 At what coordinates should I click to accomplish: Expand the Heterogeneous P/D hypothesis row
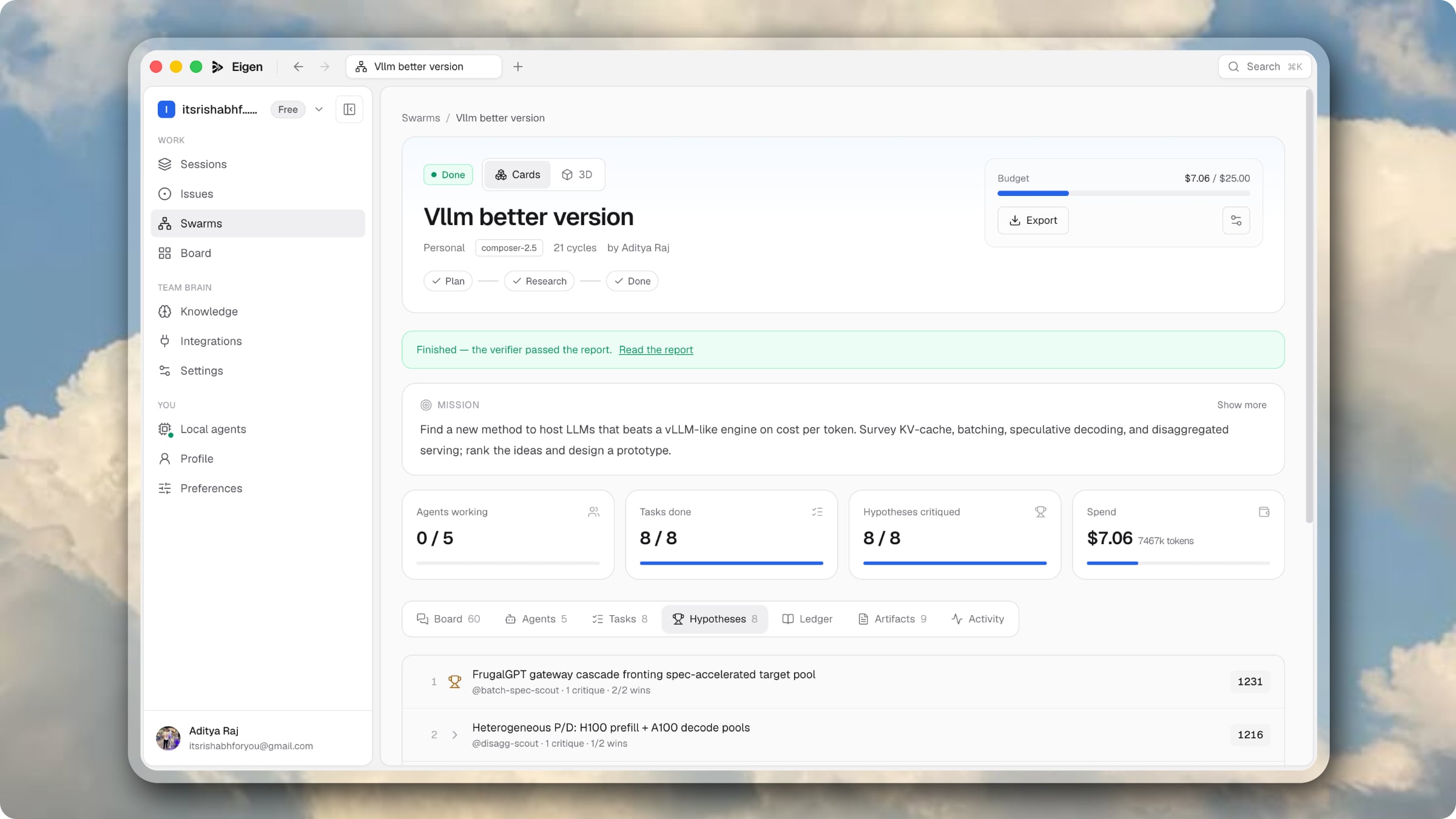click(843, 735)
